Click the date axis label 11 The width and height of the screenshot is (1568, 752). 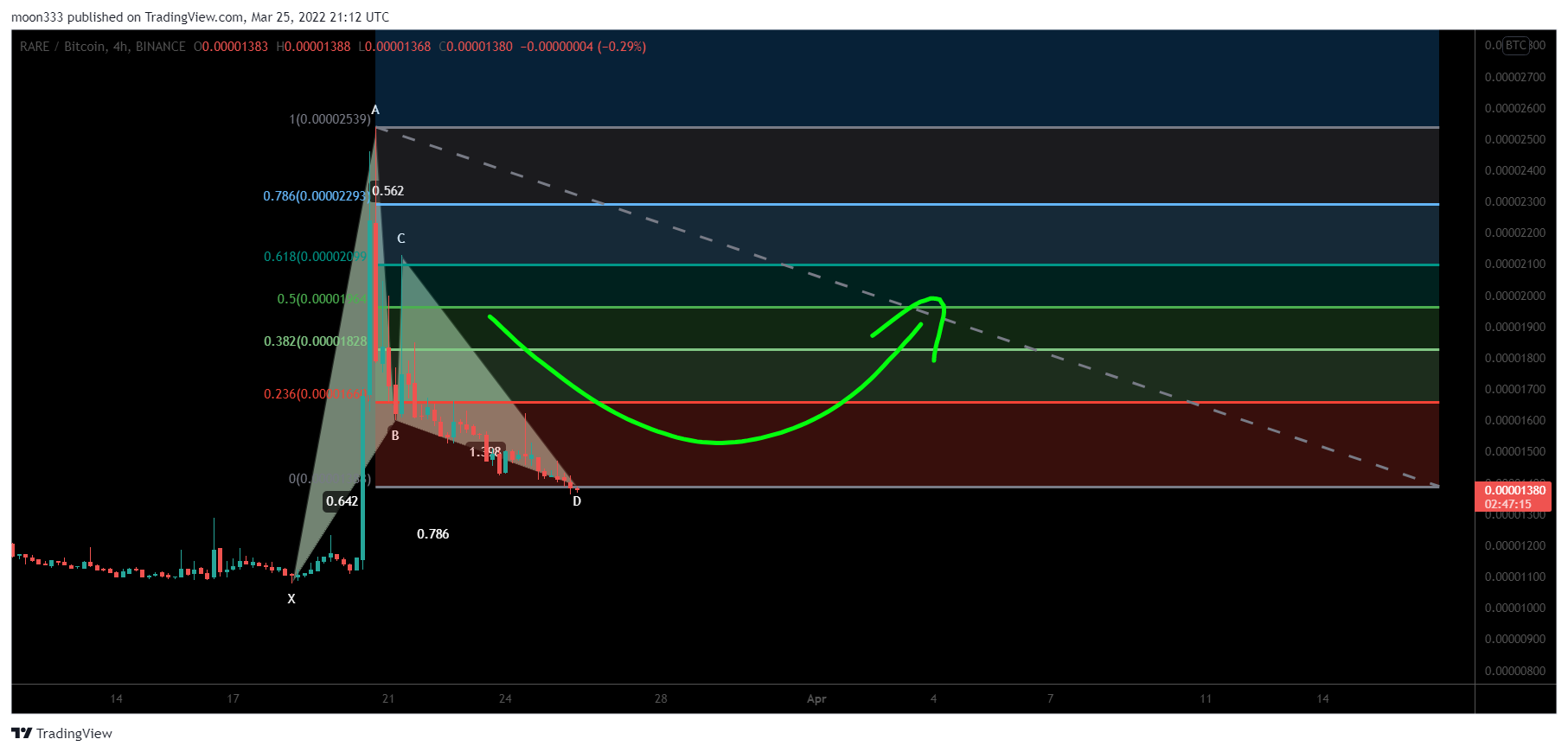click(x=1206, y=698)
